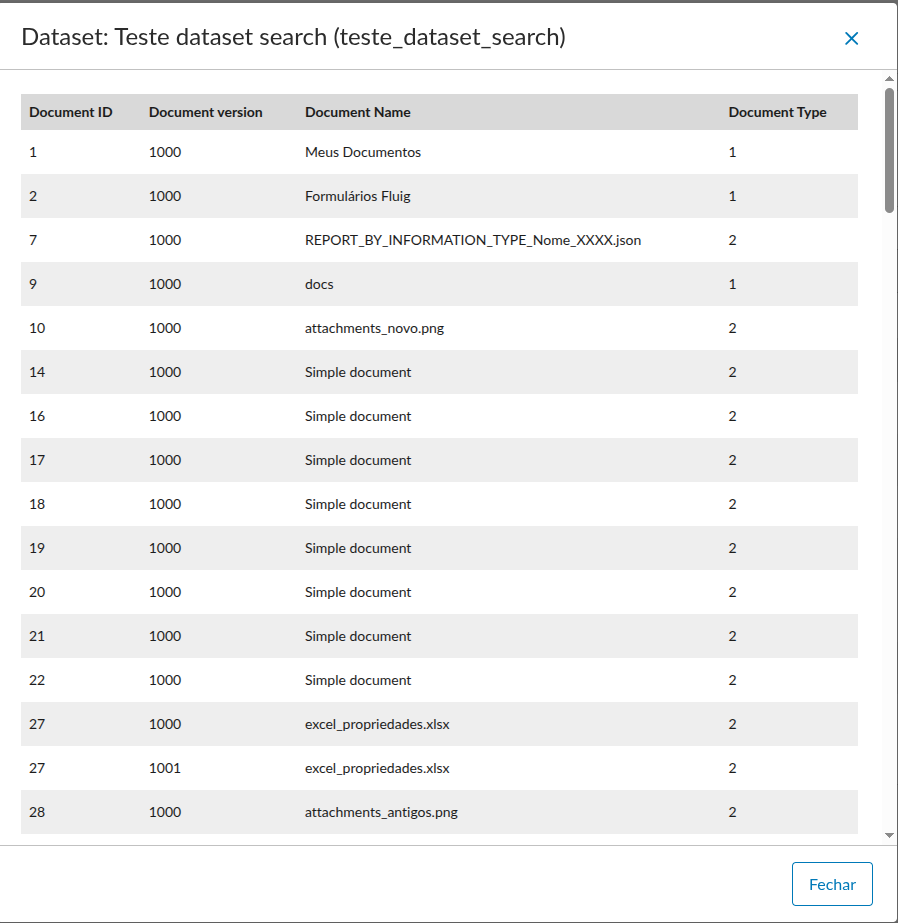Viewport: 898px width, 923px height.
Task: Select excel_propriedades.xlsx version 1000 row
Action: (377, 724)
